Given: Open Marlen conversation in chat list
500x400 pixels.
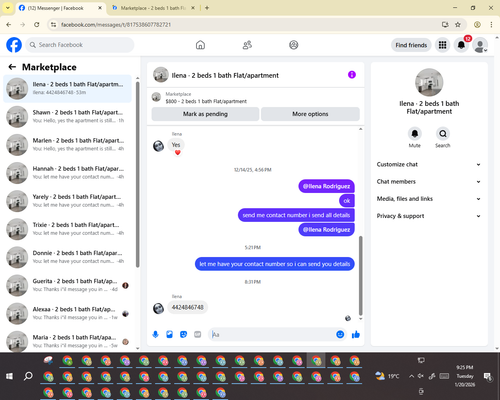Looking at the screenshot, I should point(67,145).
